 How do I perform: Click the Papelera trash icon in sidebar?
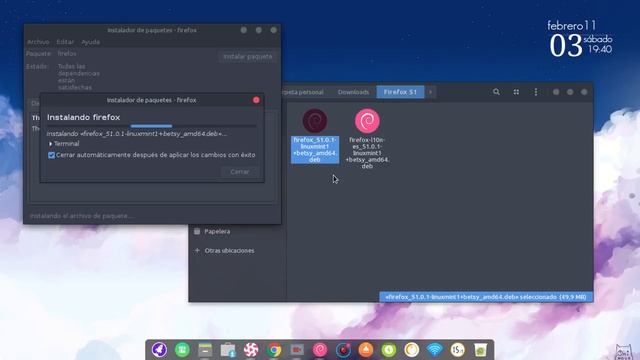pos(197,231)
